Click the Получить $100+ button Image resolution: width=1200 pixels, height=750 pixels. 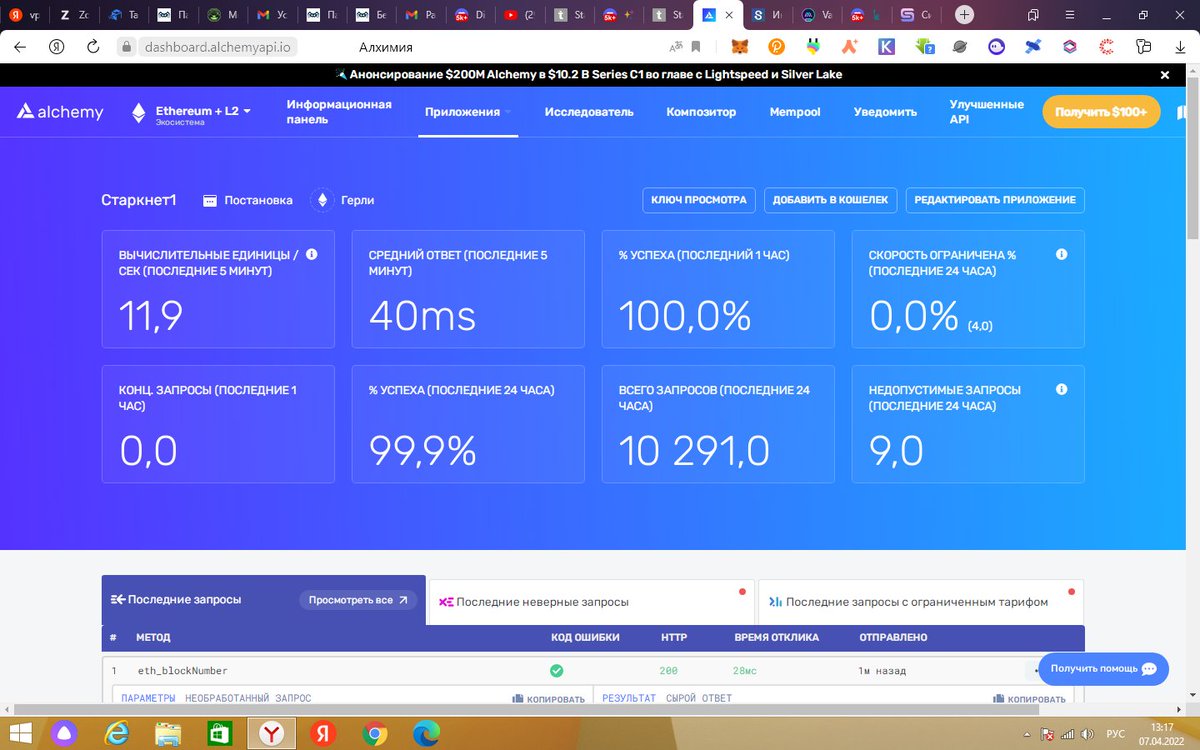pyautogui.click(x=1101, y=112)
